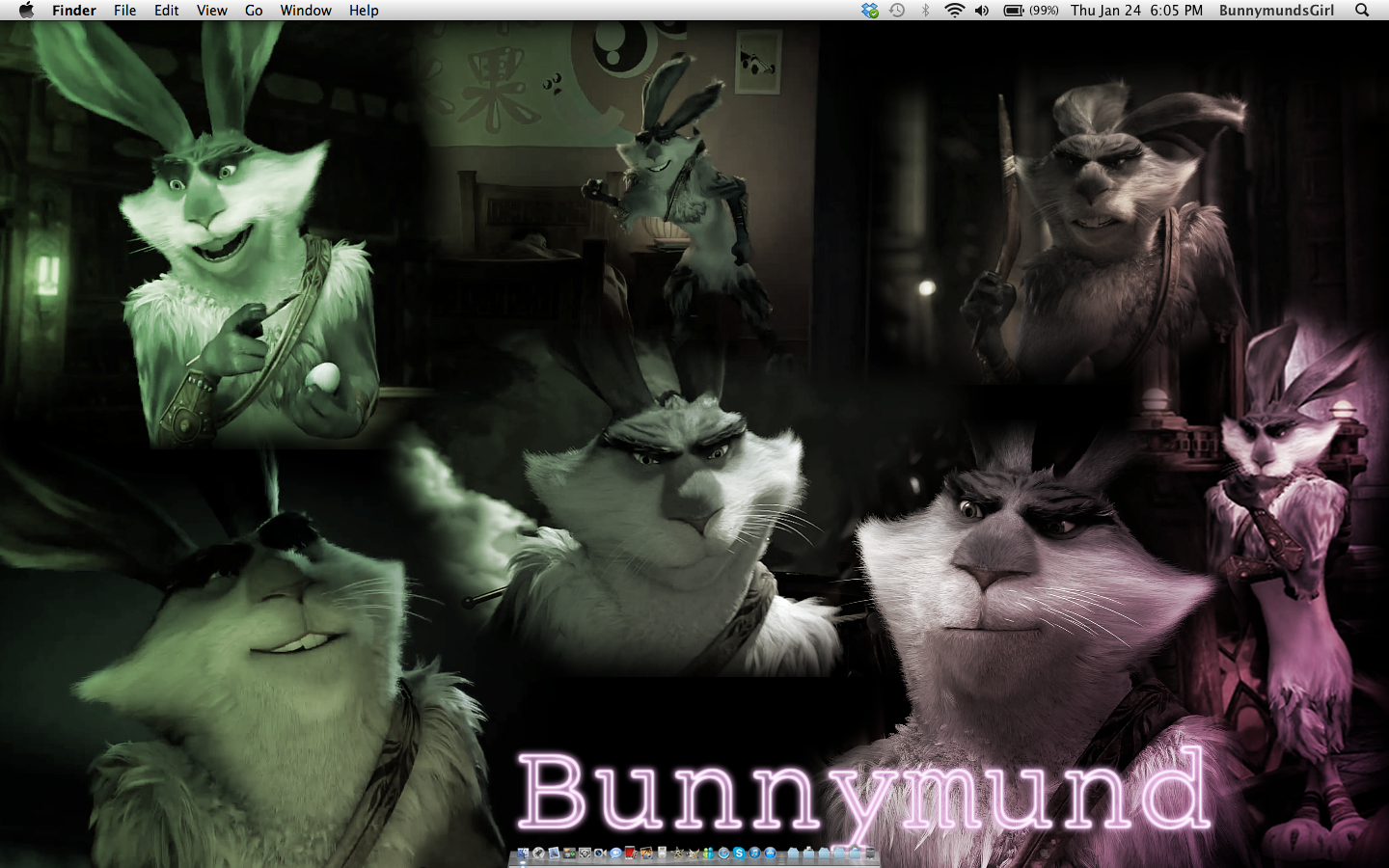Click the Bluetooth status icon
The image size is (1389, 868).
925,11
